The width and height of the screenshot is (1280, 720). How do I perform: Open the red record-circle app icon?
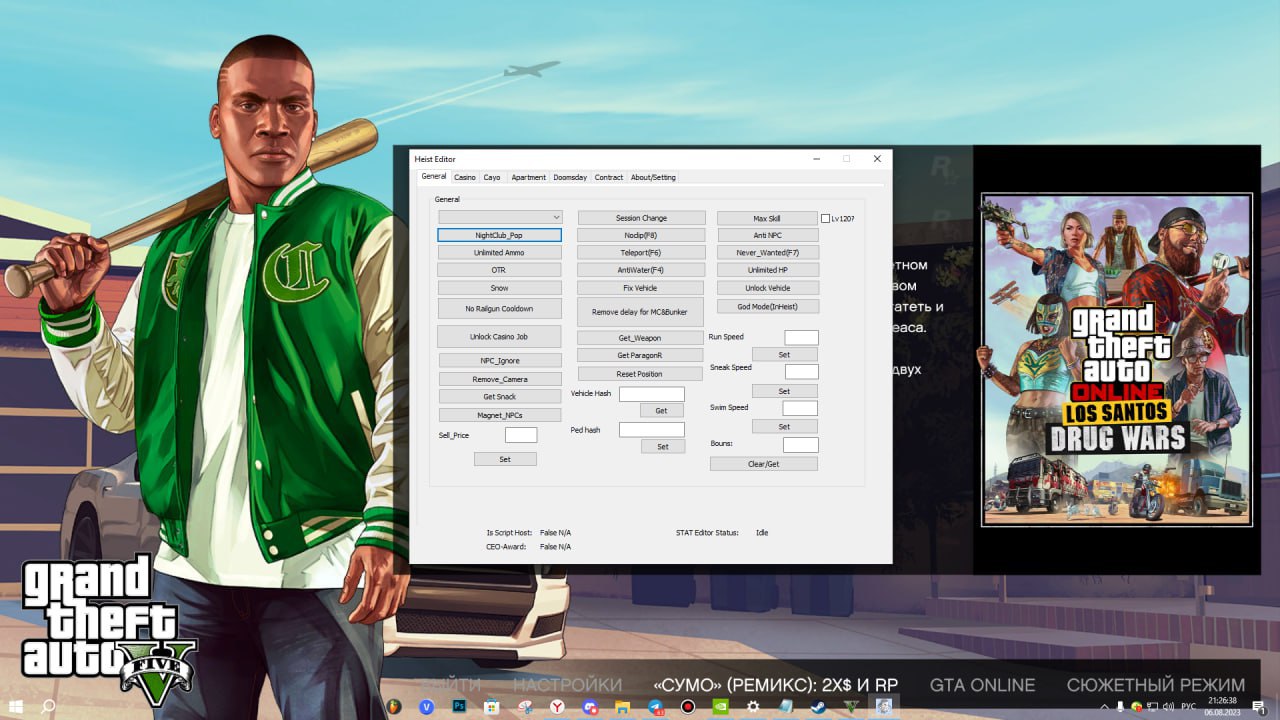tap(687, 706)
